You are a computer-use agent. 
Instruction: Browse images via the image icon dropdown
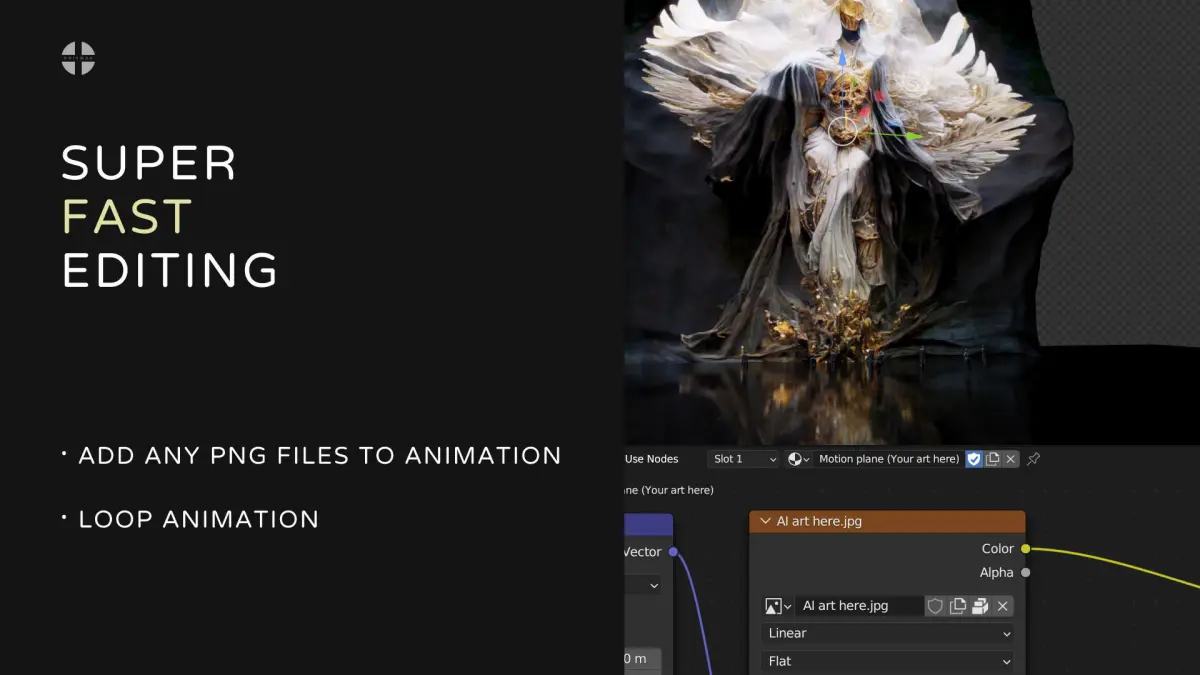(778, 606)
